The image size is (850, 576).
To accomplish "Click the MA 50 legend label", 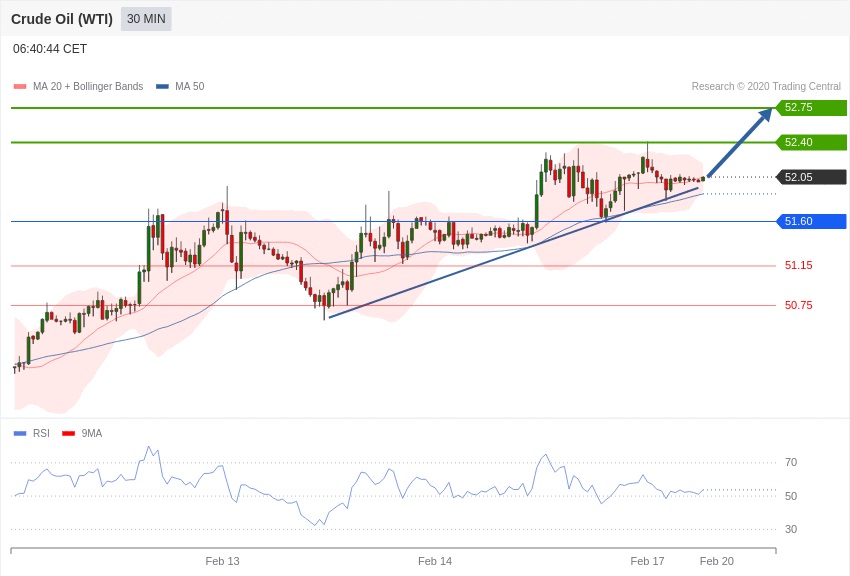I will tap(190, 86).
